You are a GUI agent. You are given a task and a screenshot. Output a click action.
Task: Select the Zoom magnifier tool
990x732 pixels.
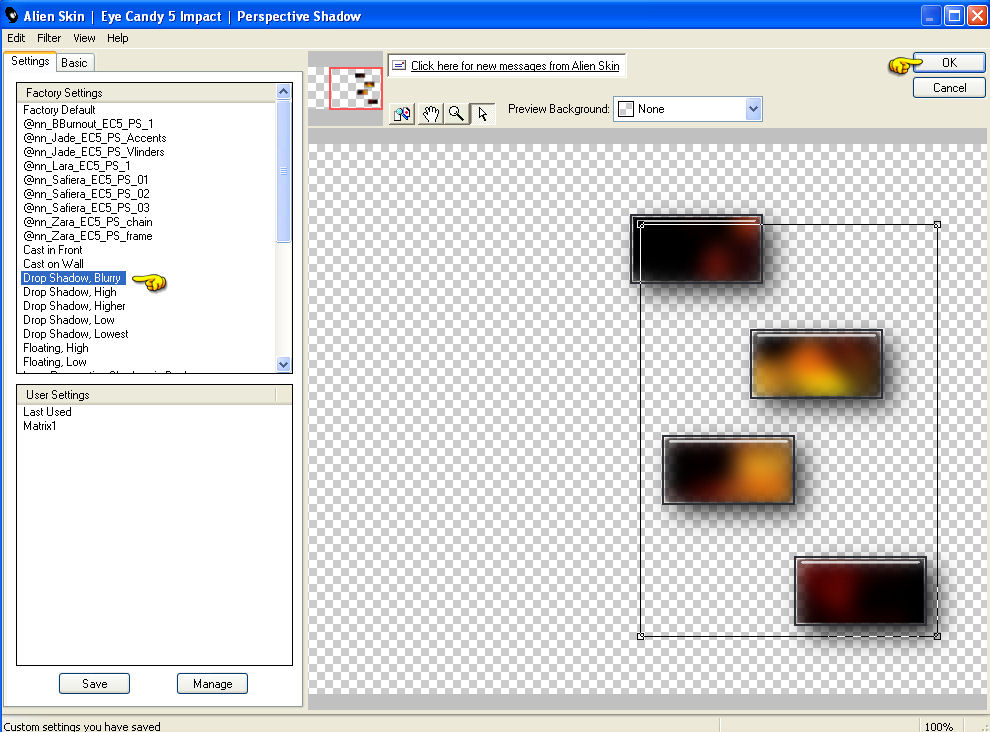[456, 114]
